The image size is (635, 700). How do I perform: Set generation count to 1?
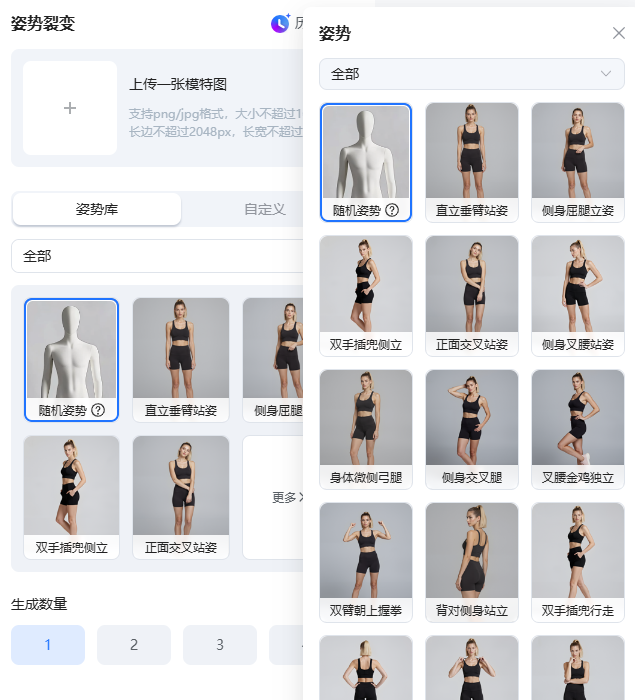point(48,645)
